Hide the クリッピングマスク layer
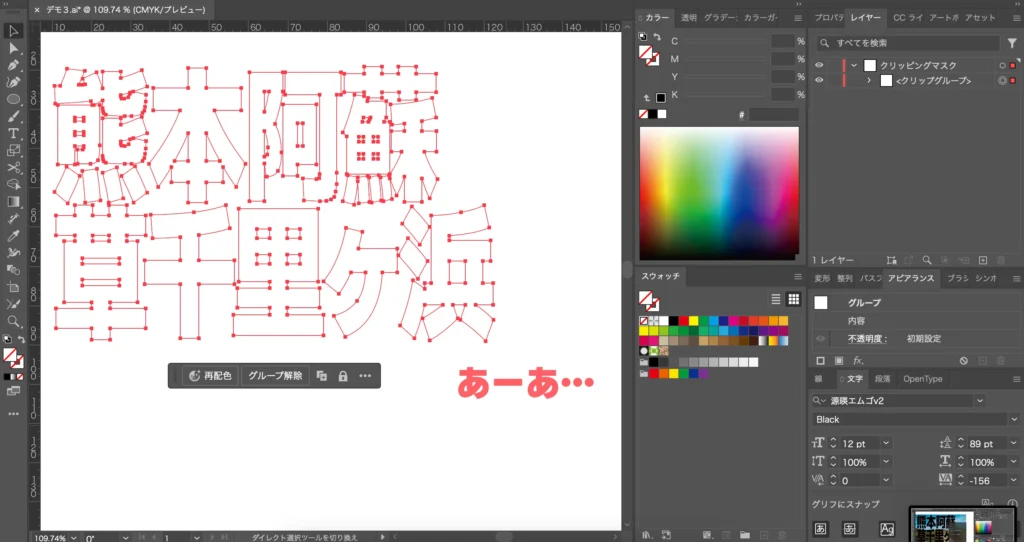1024x542 pixels. click(x=819, y=65)
